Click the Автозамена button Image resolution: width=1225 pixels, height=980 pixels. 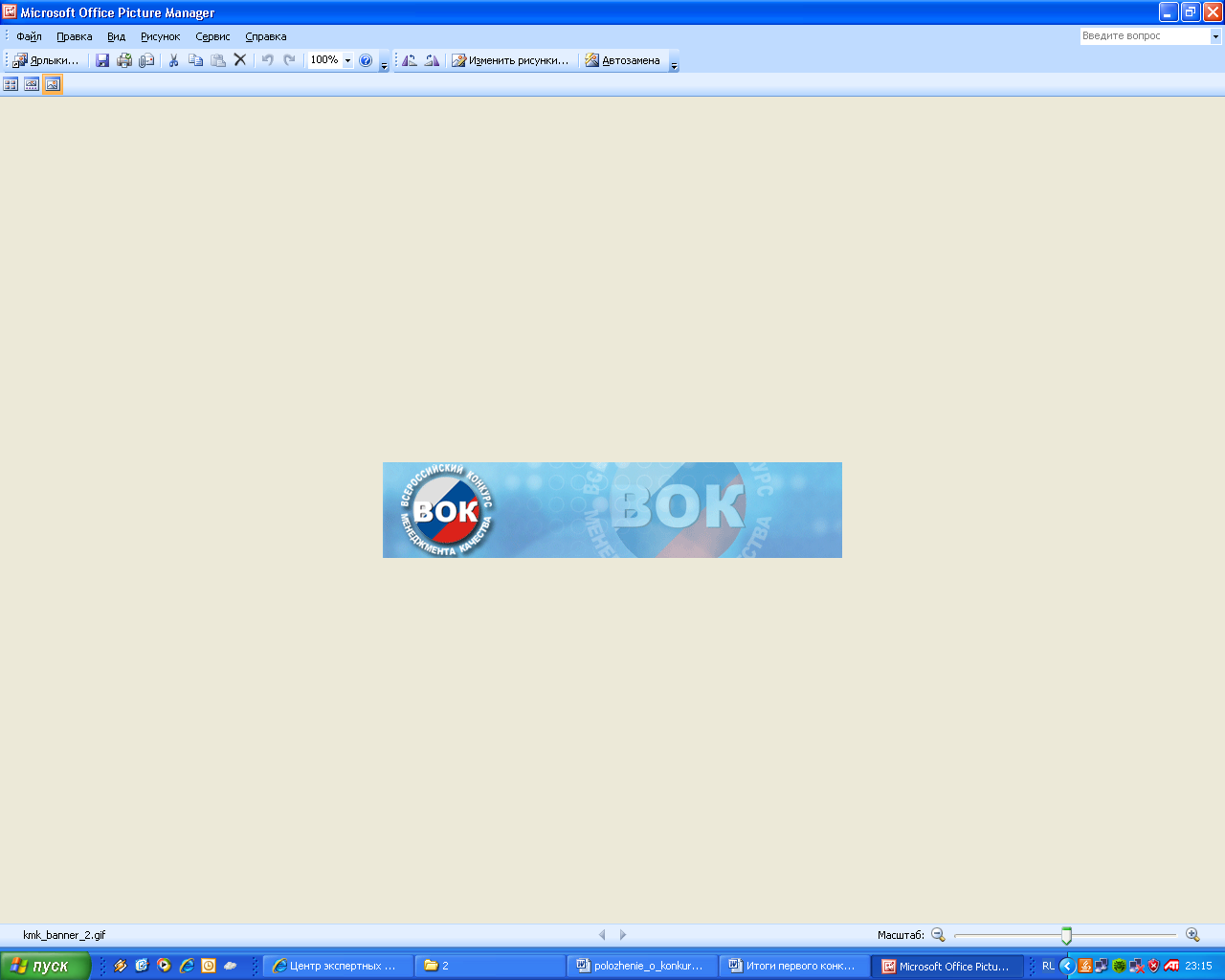coord(622,60)
